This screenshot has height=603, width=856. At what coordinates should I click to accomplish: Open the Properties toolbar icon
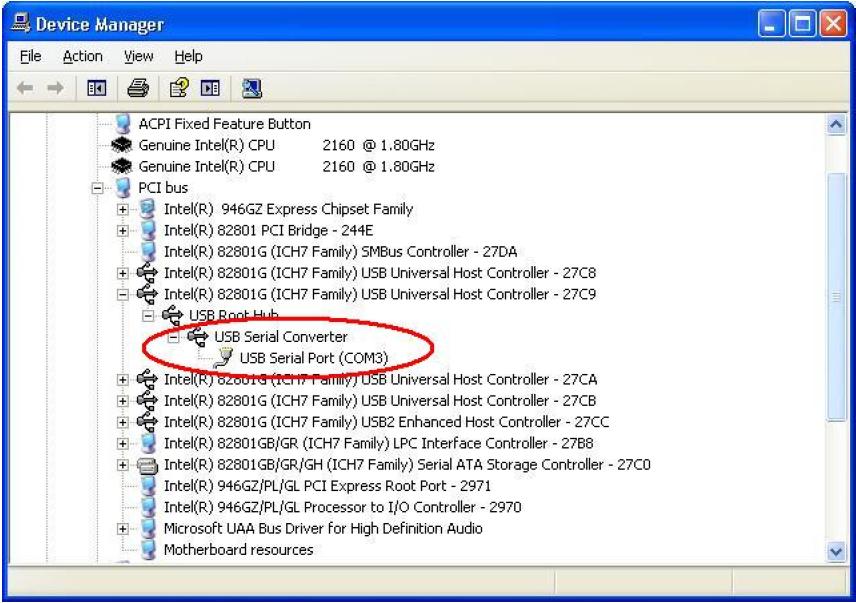(179, 88)
